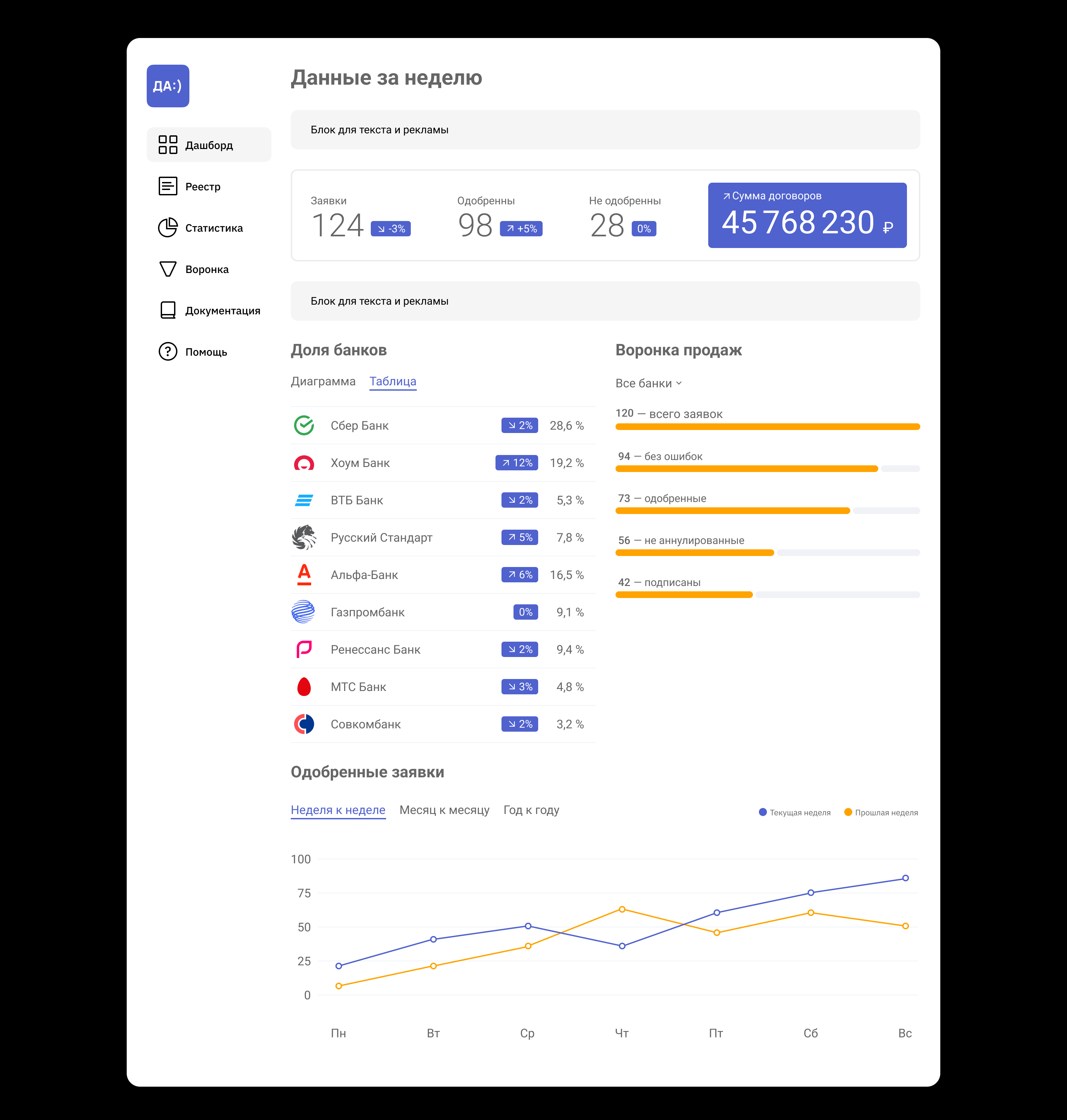This screenshot has width=1067, height=1120.
Task: Click the Помощь question mark icon
Action: pyautogui.click(x=168, y=351)
